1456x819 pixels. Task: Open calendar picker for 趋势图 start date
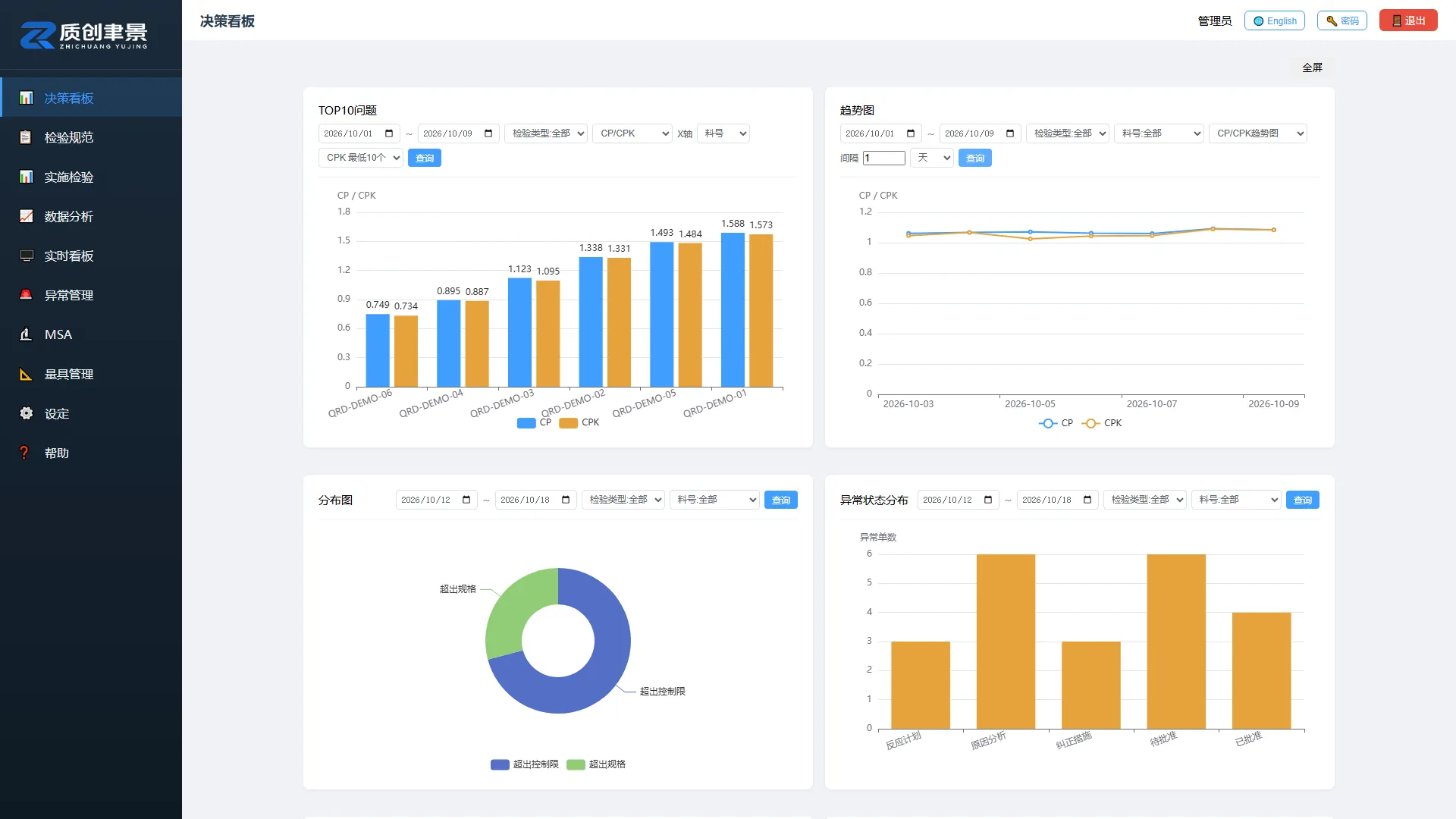pyautogui.click(x=911, y=133)
